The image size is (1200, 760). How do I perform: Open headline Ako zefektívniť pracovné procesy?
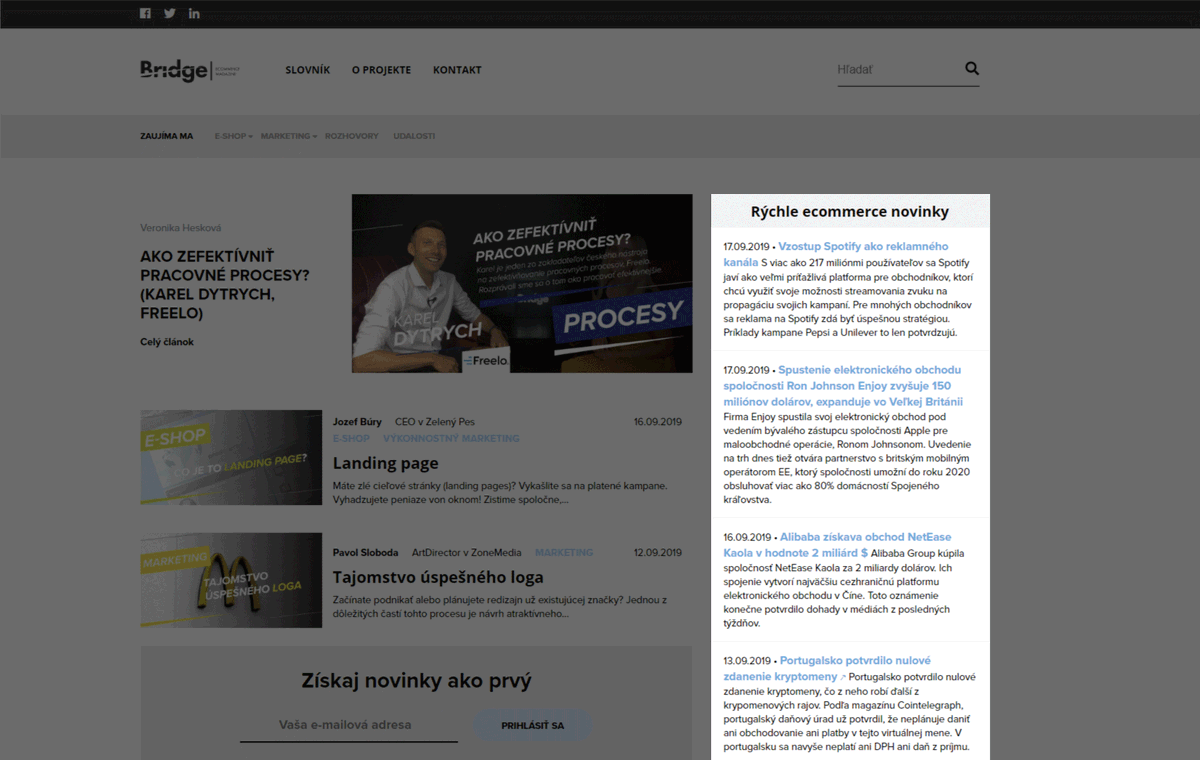[225, 285]
